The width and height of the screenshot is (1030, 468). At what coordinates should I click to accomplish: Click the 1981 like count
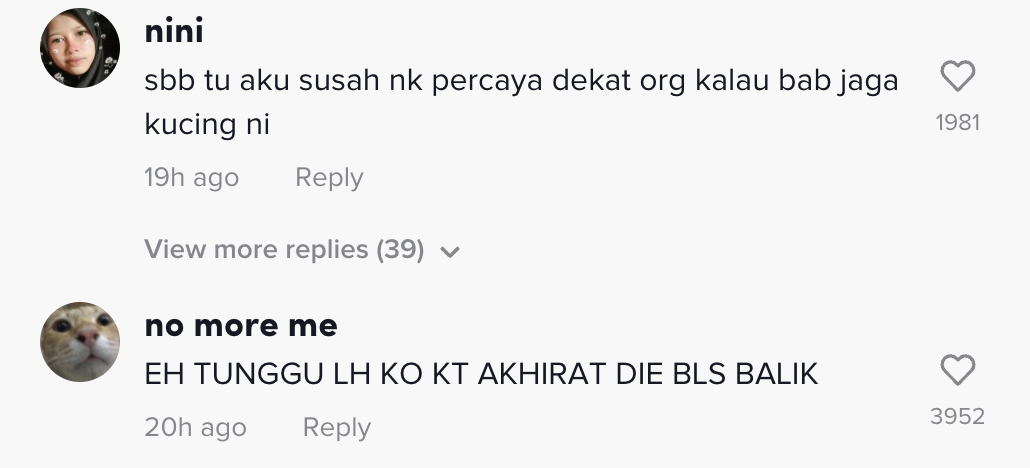tap(957, 123)
